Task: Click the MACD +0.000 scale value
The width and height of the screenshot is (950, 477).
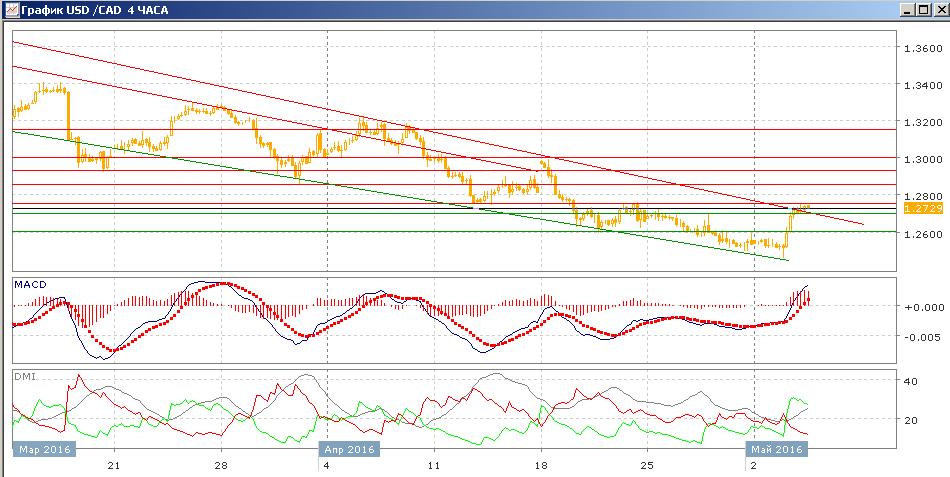Action: (924, 307)
